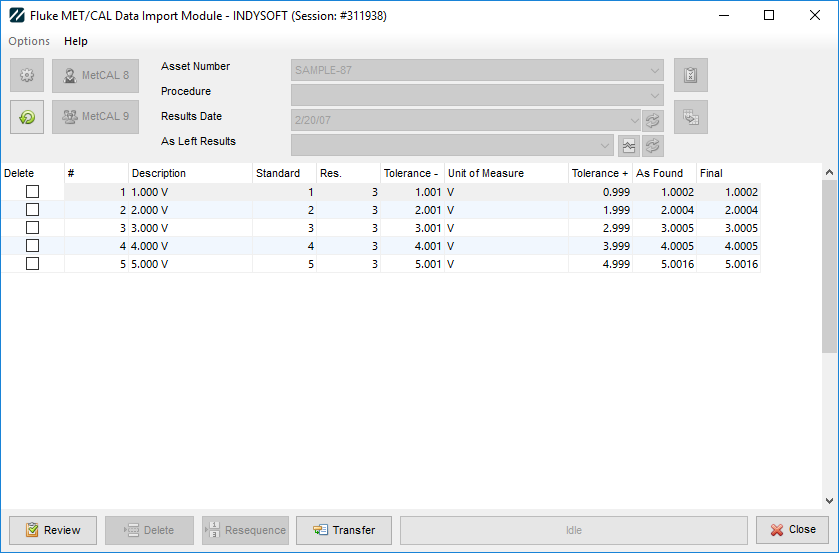Click the MetCAL 8 button
This screenshot has height=553, width=839.
pos(95,75)
